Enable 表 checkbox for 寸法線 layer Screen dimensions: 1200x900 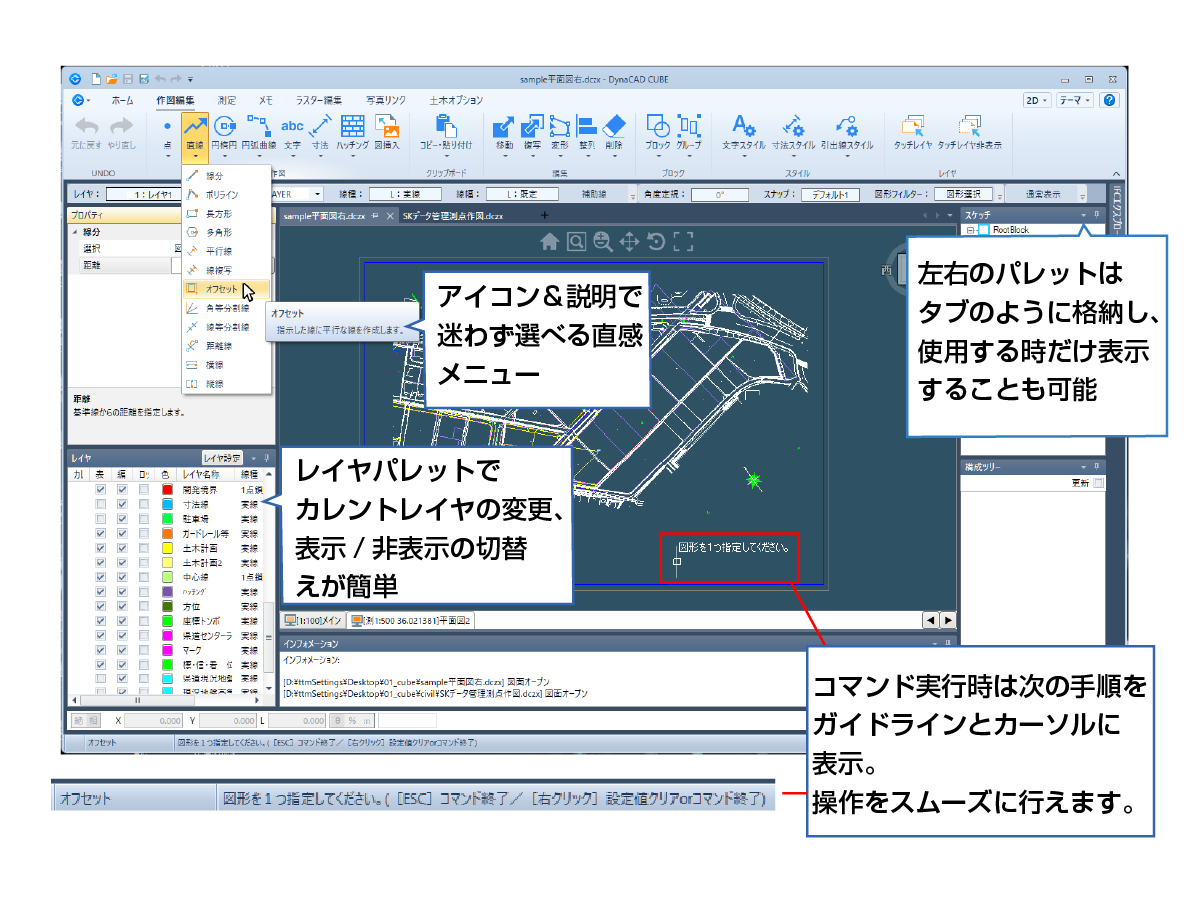[100, 505]
